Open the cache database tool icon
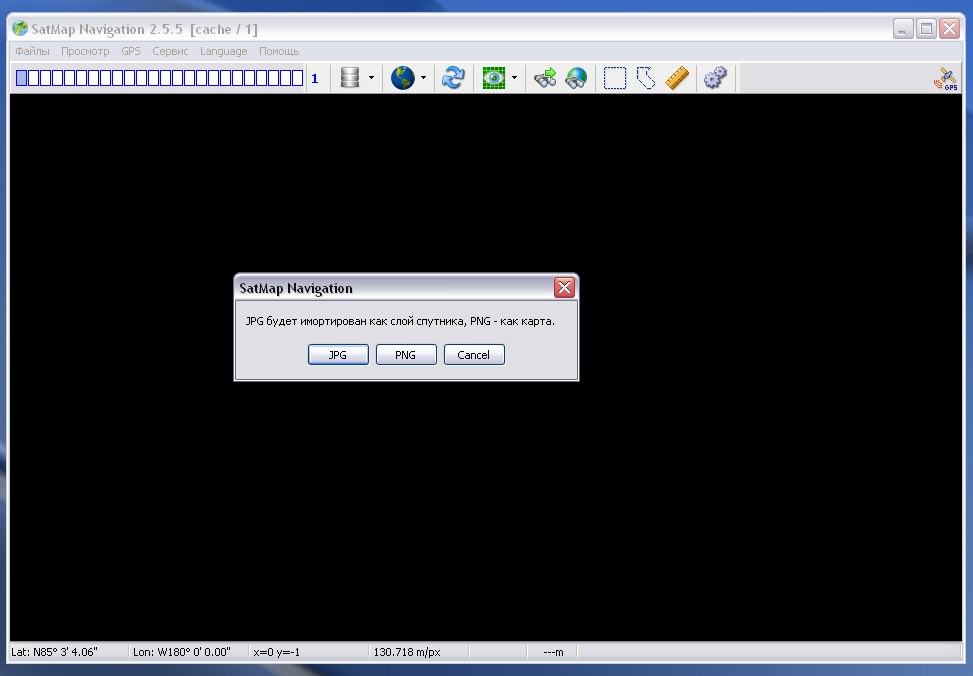 [350, 78]
